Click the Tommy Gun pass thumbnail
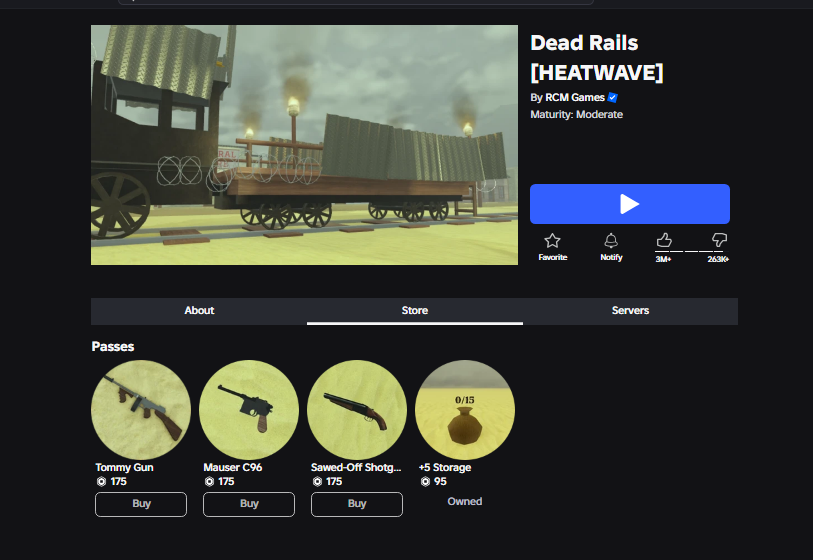The image size is (813, 560). (141, 410)
